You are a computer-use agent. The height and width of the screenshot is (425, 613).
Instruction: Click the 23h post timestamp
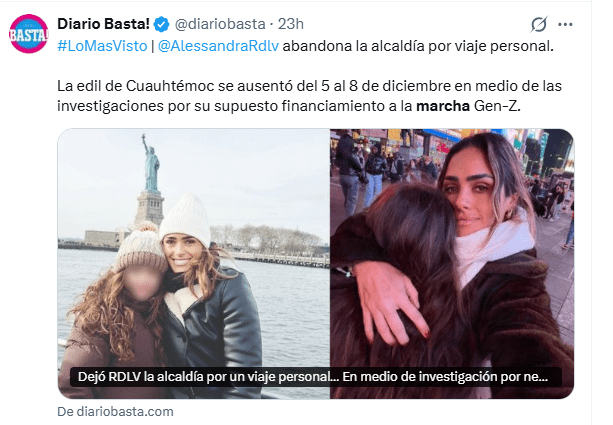(290, 24)
